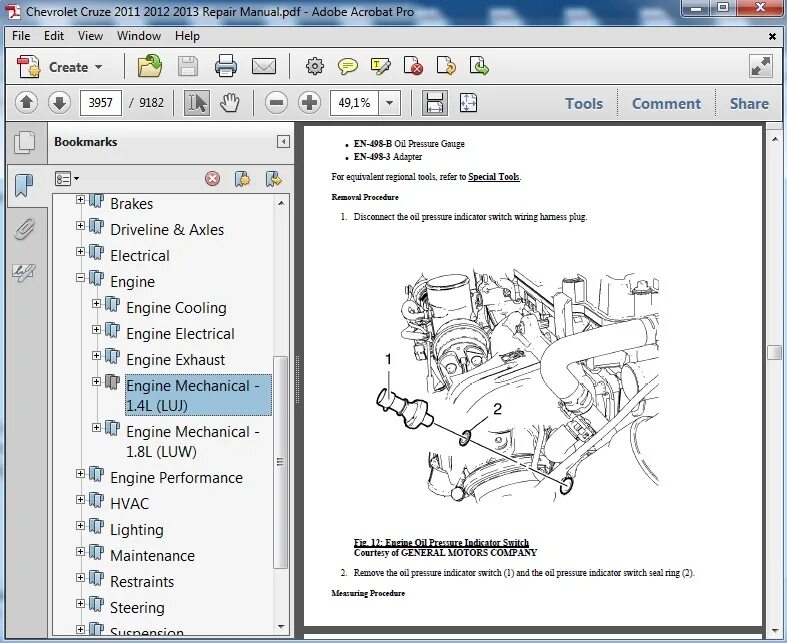Open the zoom level dropdown arrow
This screenshot has width=787, height=643.
[389, 103]
